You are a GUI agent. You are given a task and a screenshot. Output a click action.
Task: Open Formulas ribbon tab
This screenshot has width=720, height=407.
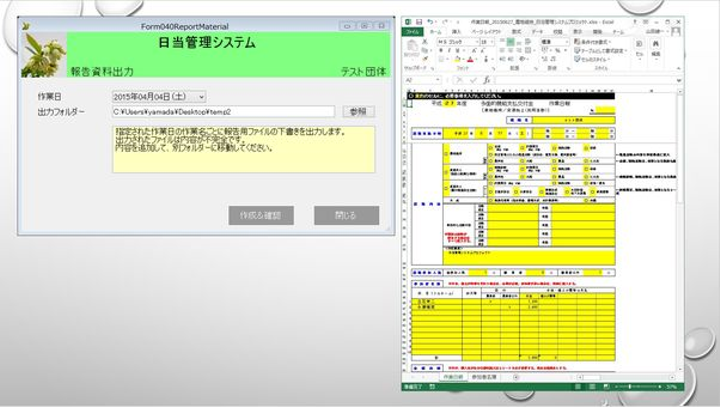pos(517,32)
